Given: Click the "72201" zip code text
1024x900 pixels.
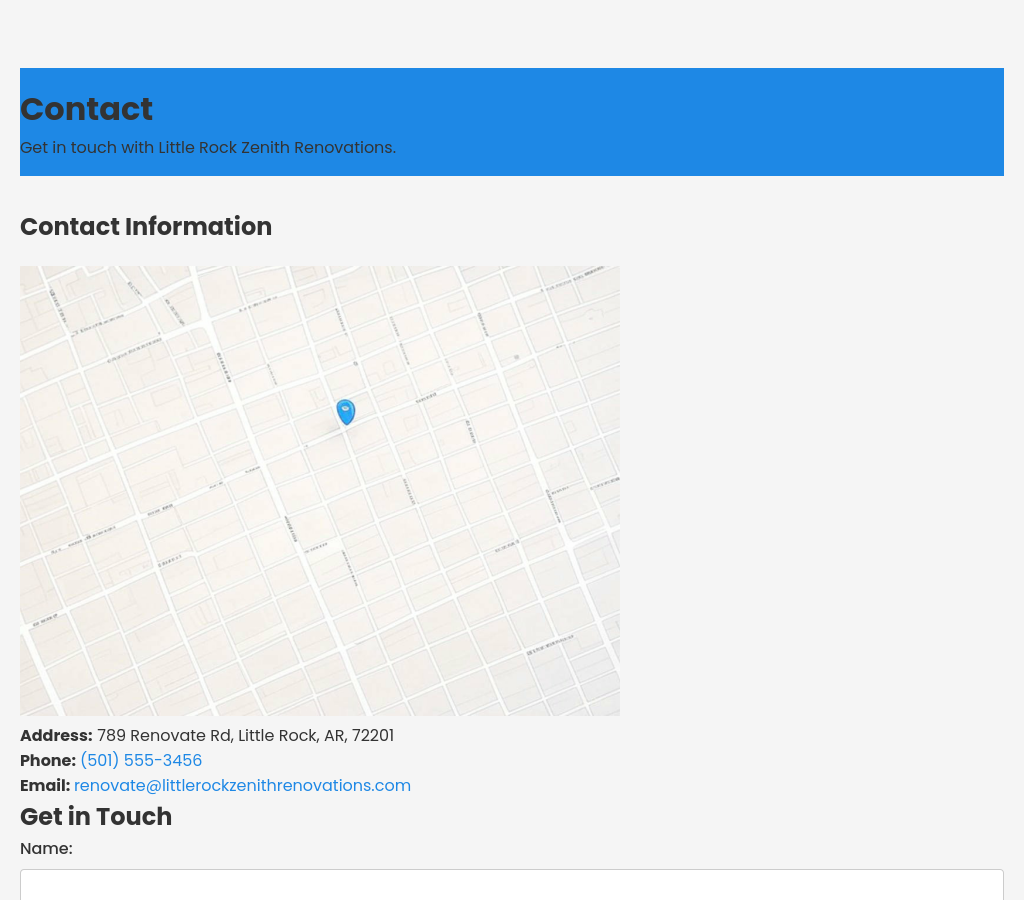Looking at the screenshot, I should [373, 735].
